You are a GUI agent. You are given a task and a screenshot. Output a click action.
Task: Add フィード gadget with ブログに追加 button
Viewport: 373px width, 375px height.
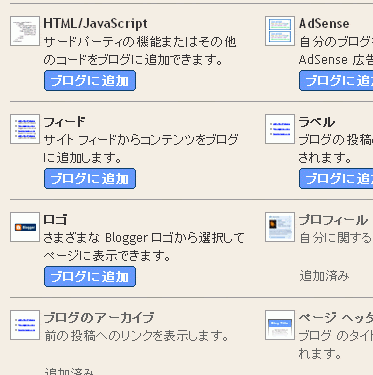(90, 178)
